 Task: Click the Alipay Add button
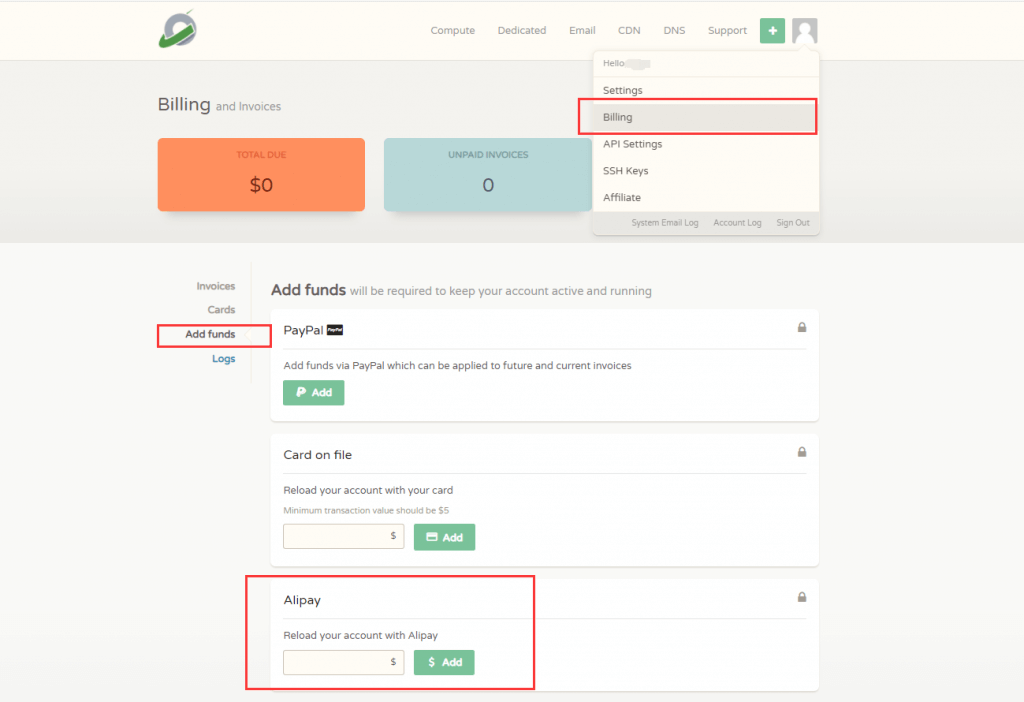click(x=444, y=662)
